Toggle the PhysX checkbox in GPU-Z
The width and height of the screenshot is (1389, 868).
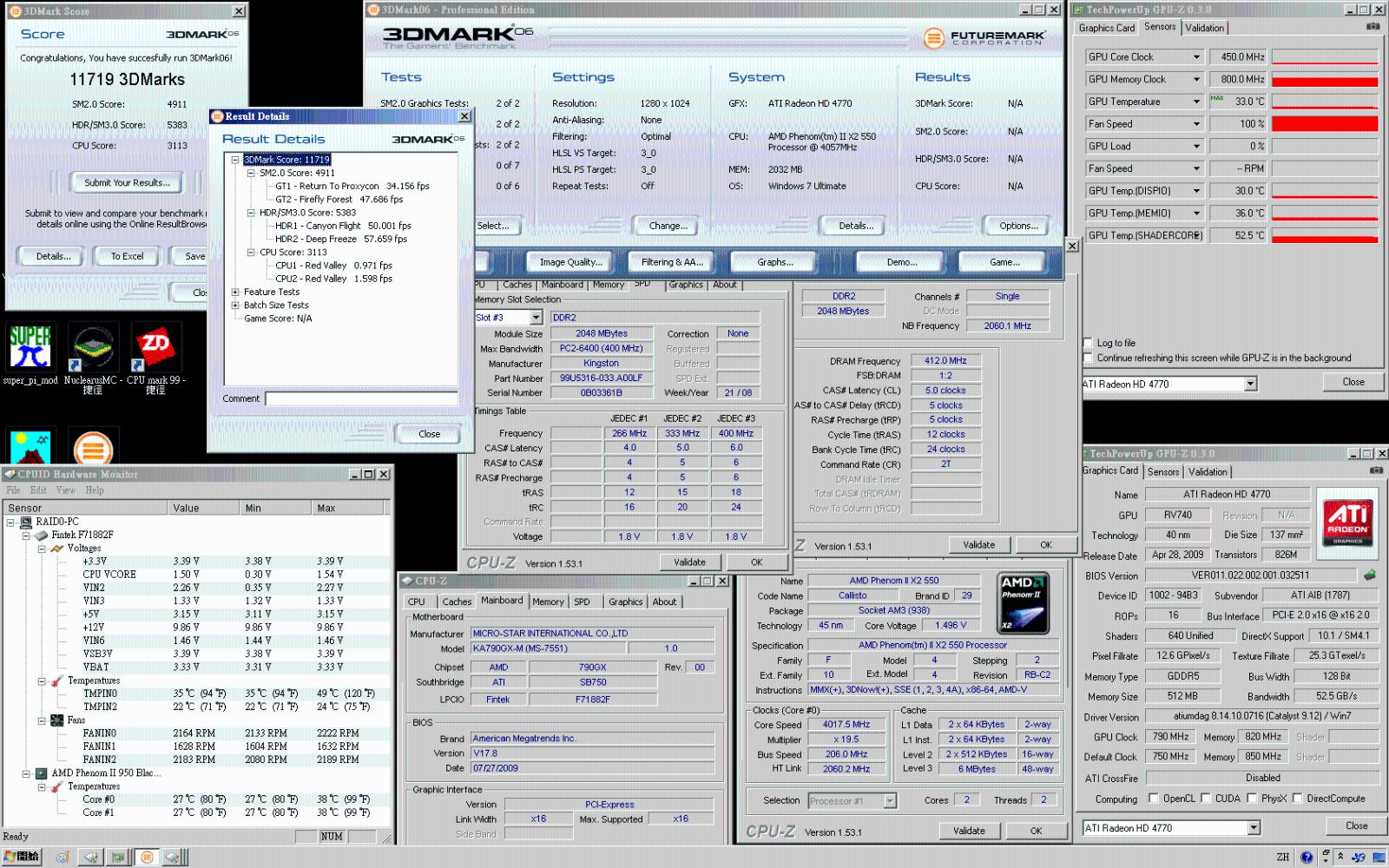(x=1252, y=799)
